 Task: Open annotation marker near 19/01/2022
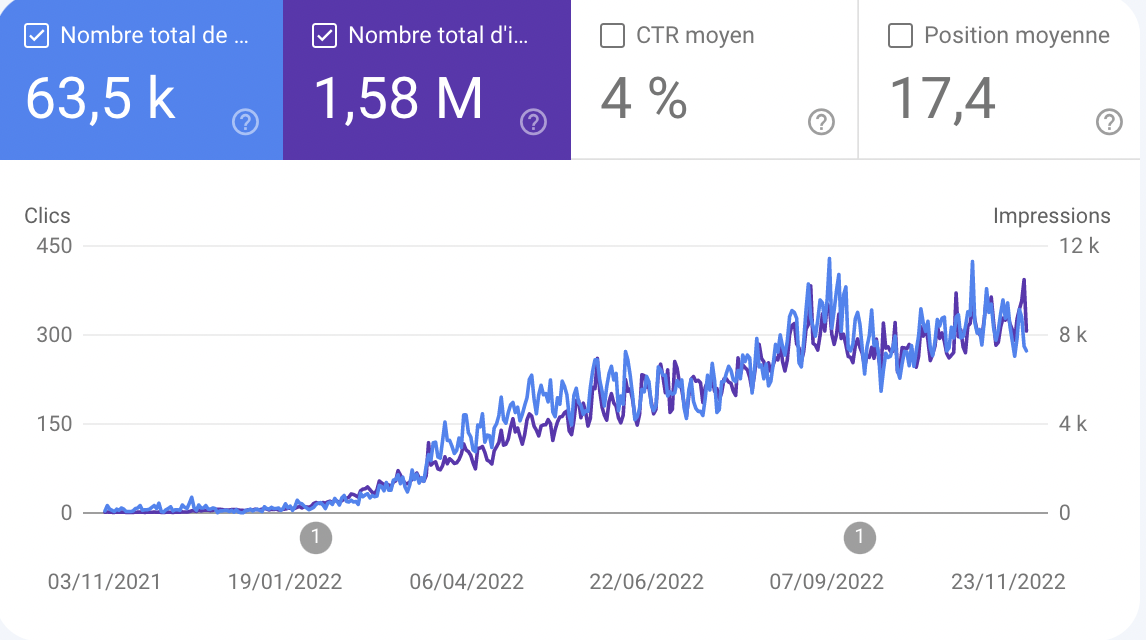[x=316, y=538]
